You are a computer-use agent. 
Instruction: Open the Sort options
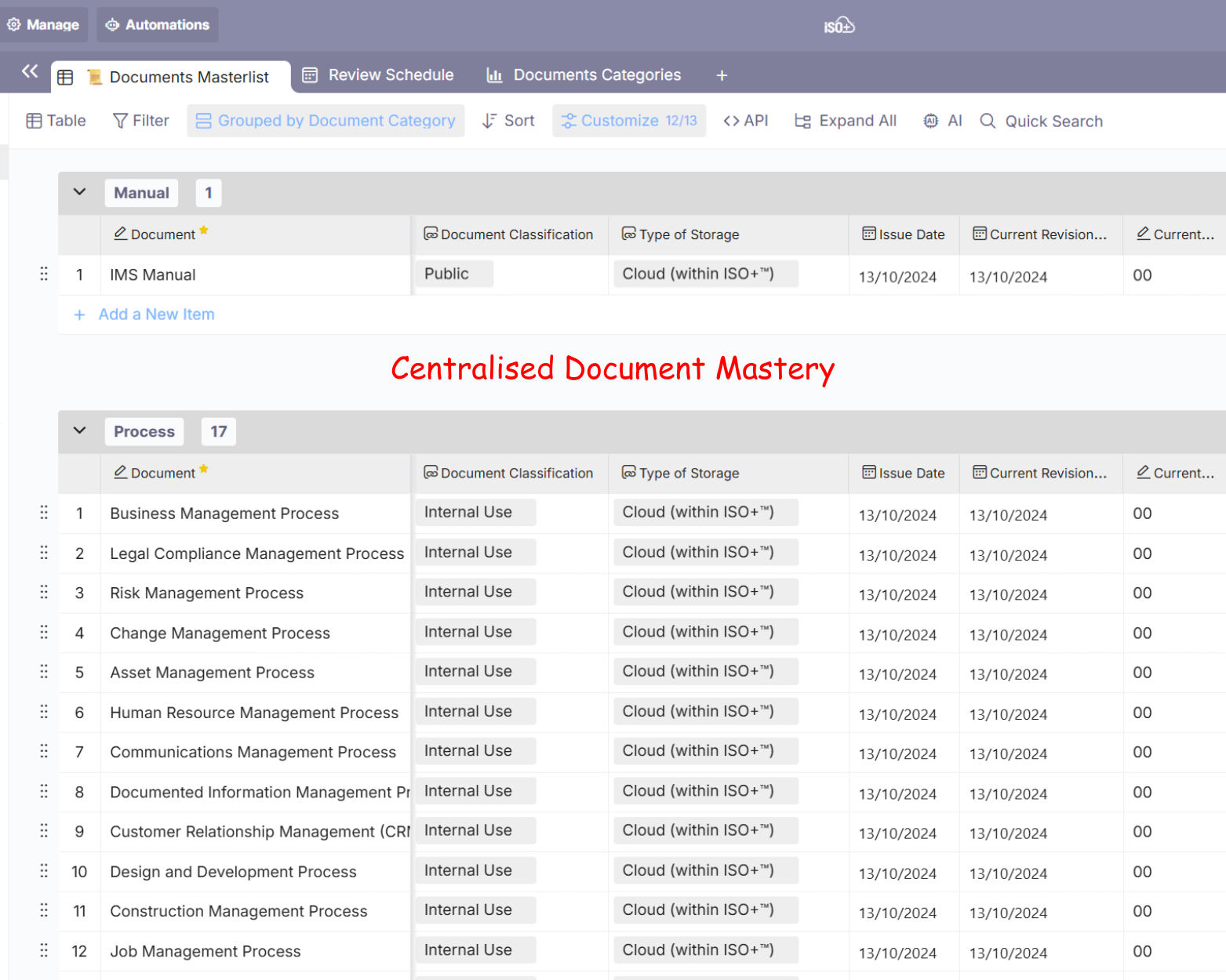click(x=508, y=121)
